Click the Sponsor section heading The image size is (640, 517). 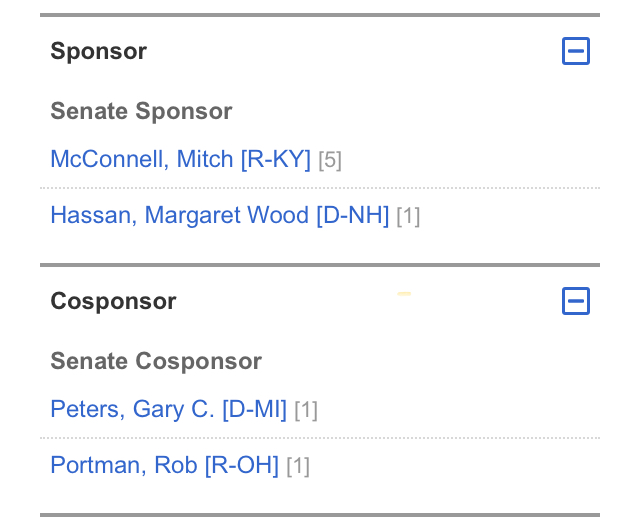[98, 51]
